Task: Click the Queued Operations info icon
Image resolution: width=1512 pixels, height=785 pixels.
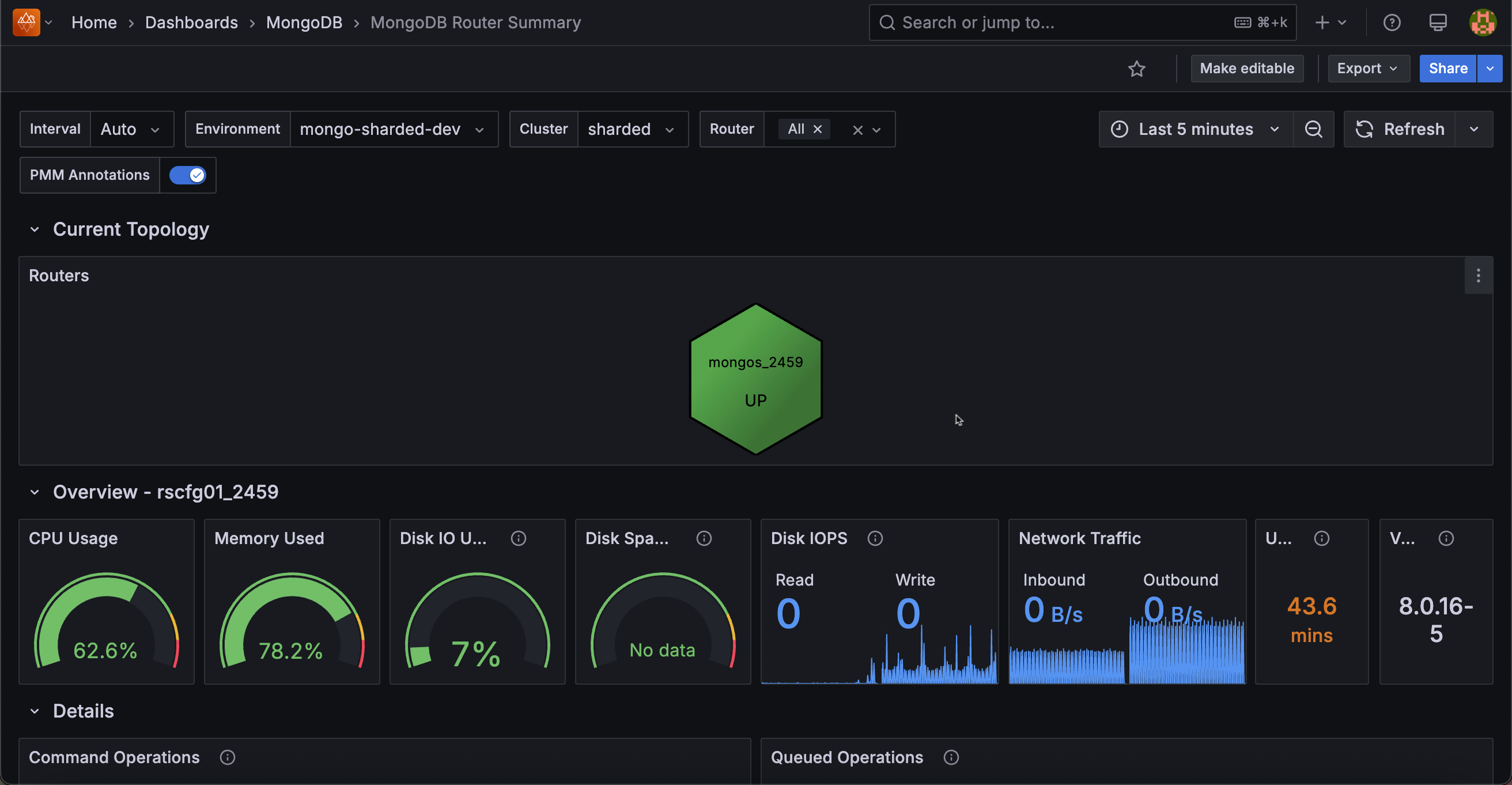Action: click(x=950, y=757)
